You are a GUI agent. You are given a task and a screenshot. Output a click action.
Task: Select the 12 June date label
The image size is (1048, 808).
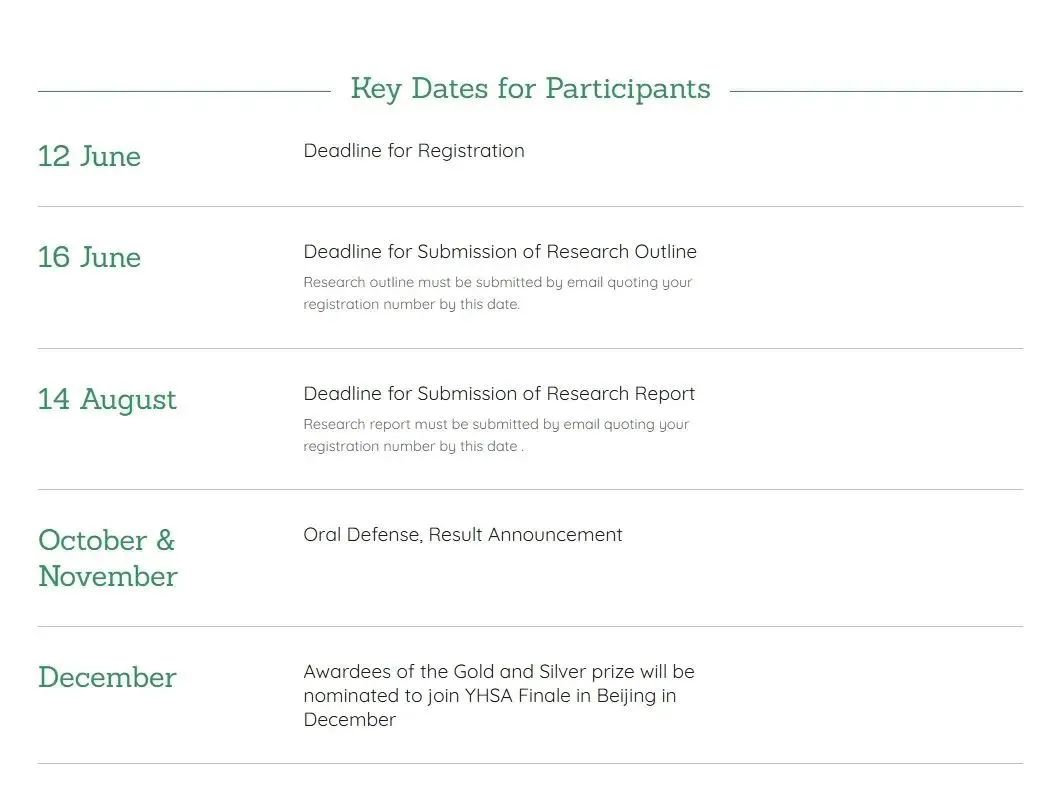coord(89,156)
